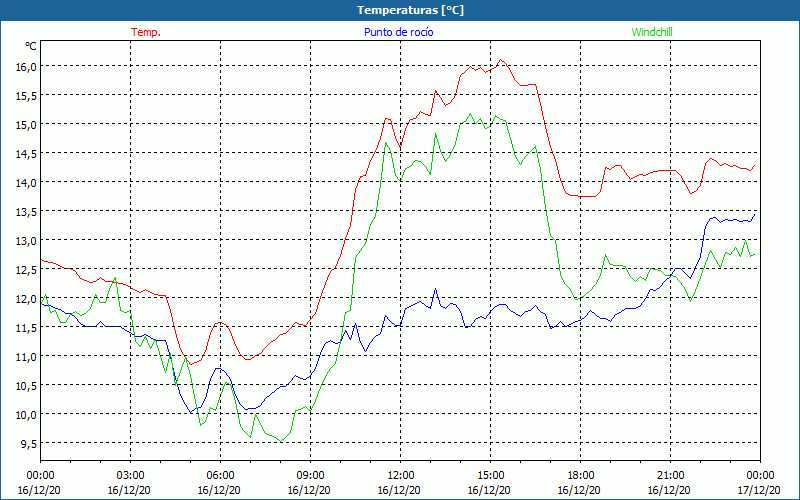Click the 21:00 time axis label
This screenshot has height=500, width=800.
[670, 476]
